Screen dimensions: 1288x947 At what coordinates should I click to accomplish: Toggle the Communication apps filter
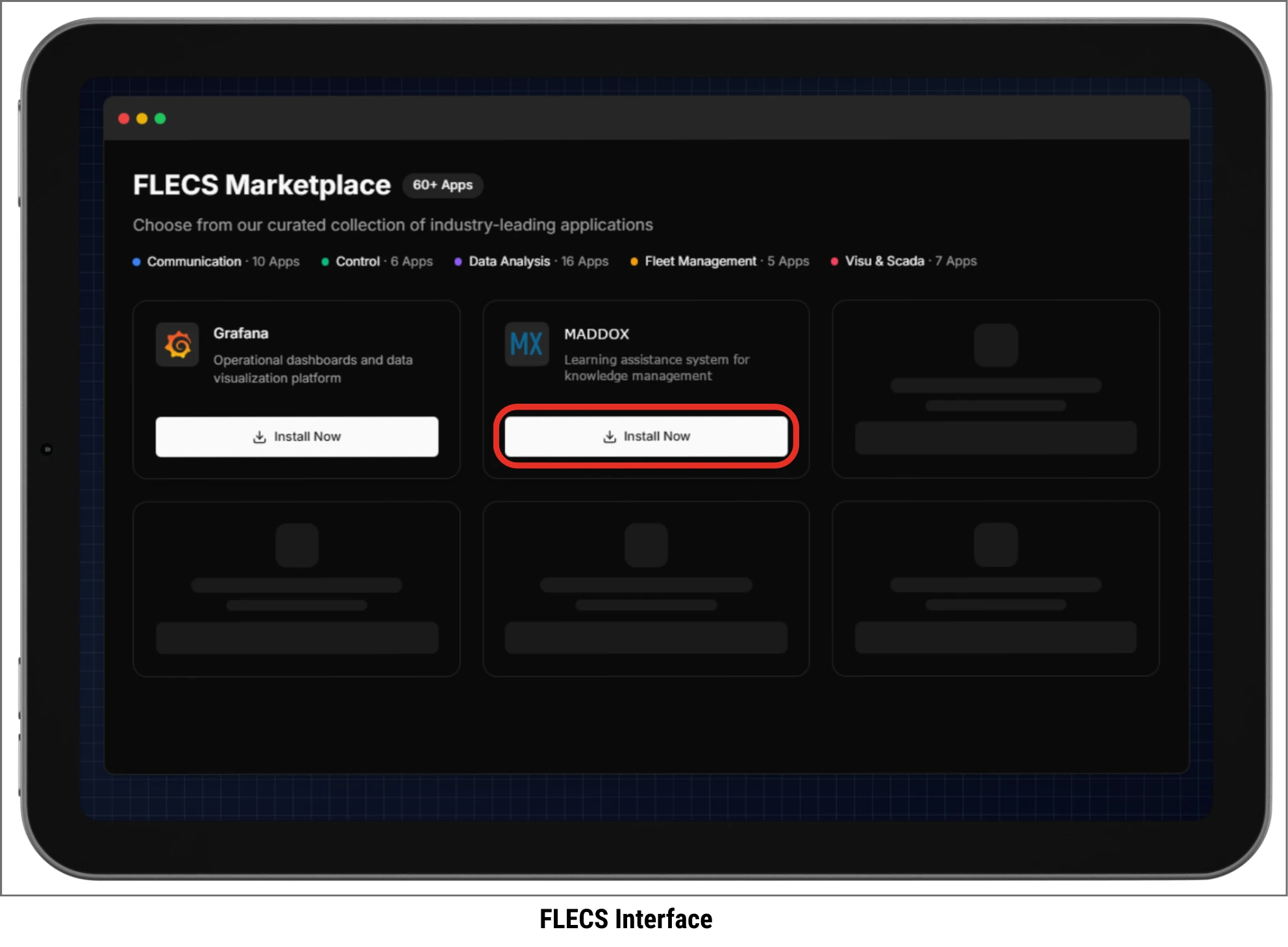195,262
